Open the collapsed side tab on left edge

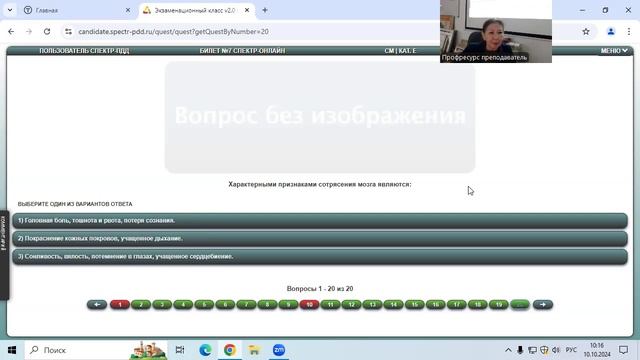point(4,255)
